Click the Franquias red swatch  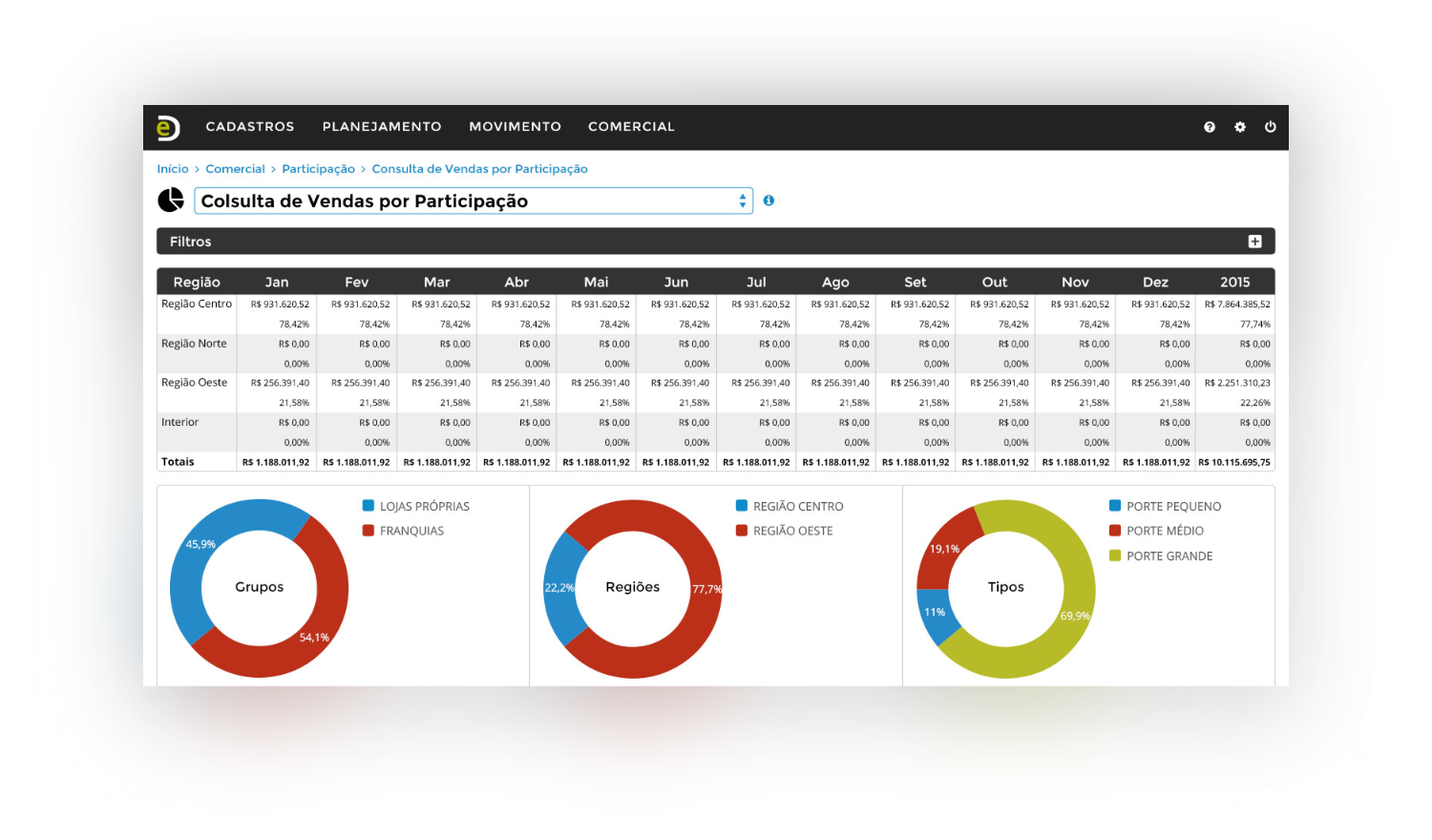pos(369,531)
